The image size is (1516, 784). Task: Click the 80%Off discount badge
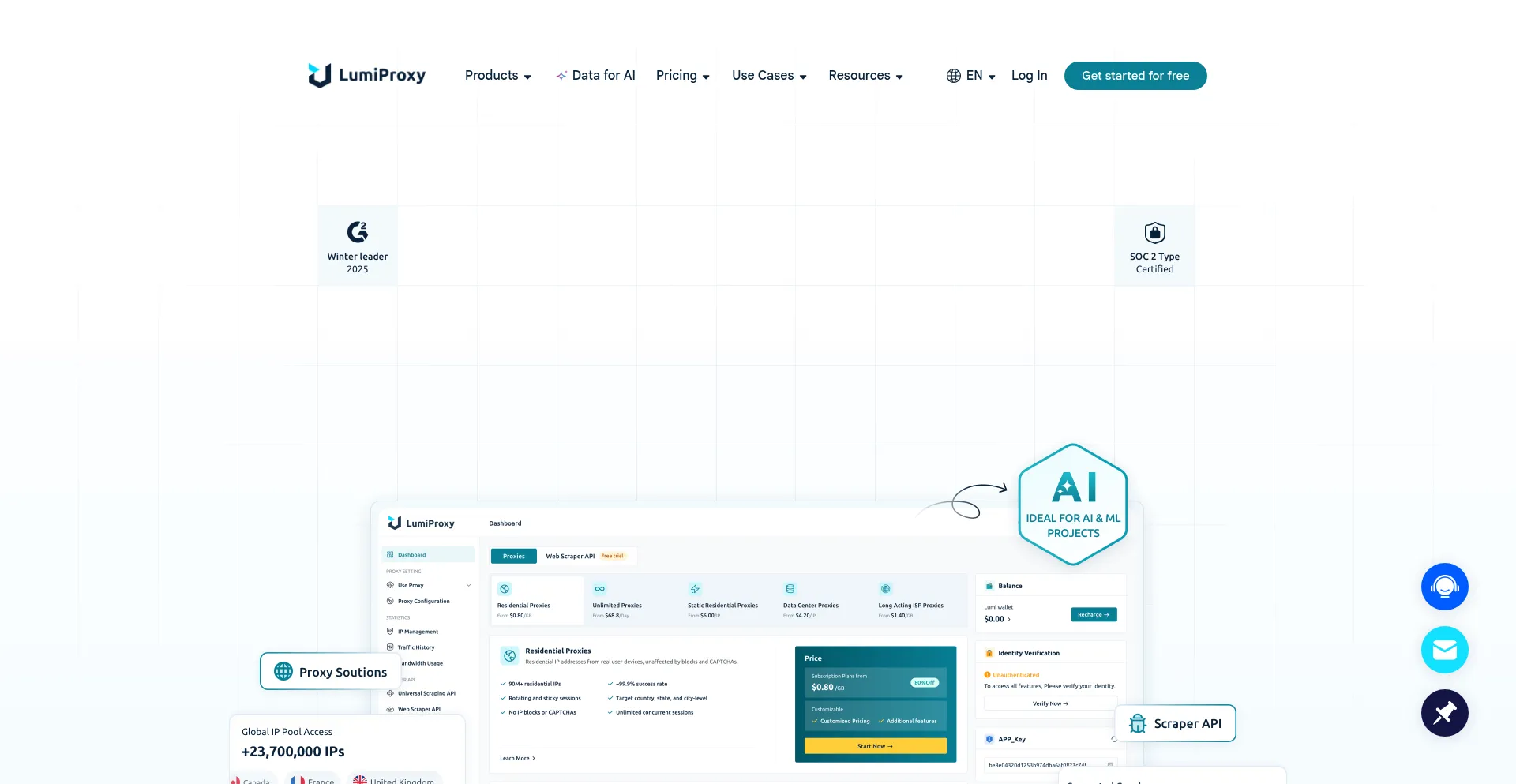(925, 682)
